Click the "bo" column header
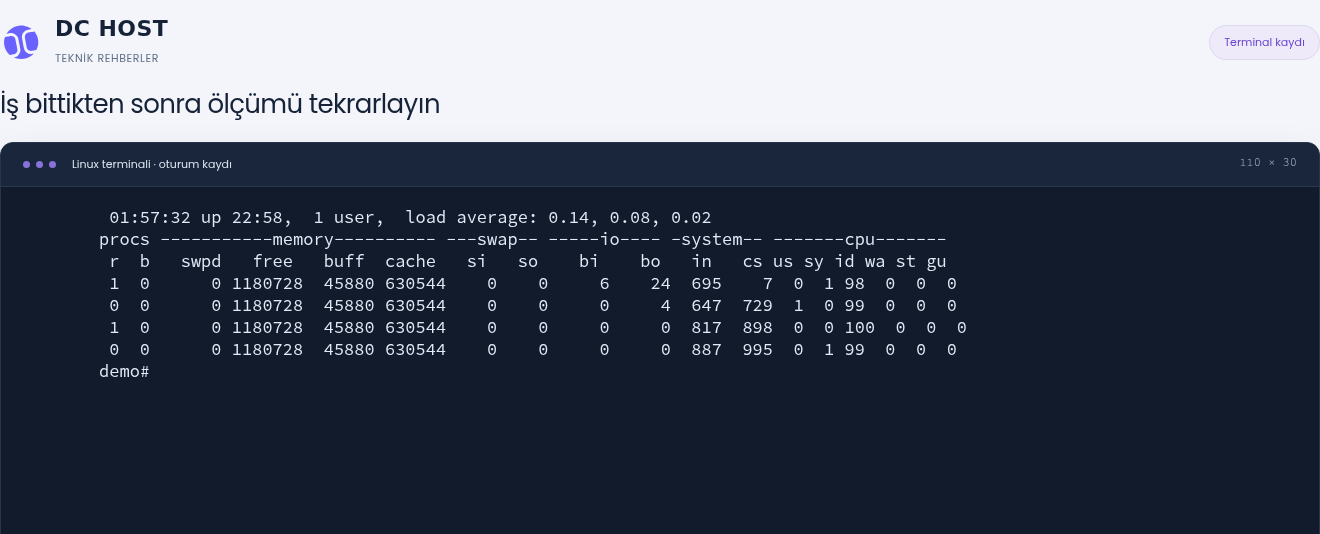The width and height of the screenshot is (1320, 534). click(x=650, y=262)
